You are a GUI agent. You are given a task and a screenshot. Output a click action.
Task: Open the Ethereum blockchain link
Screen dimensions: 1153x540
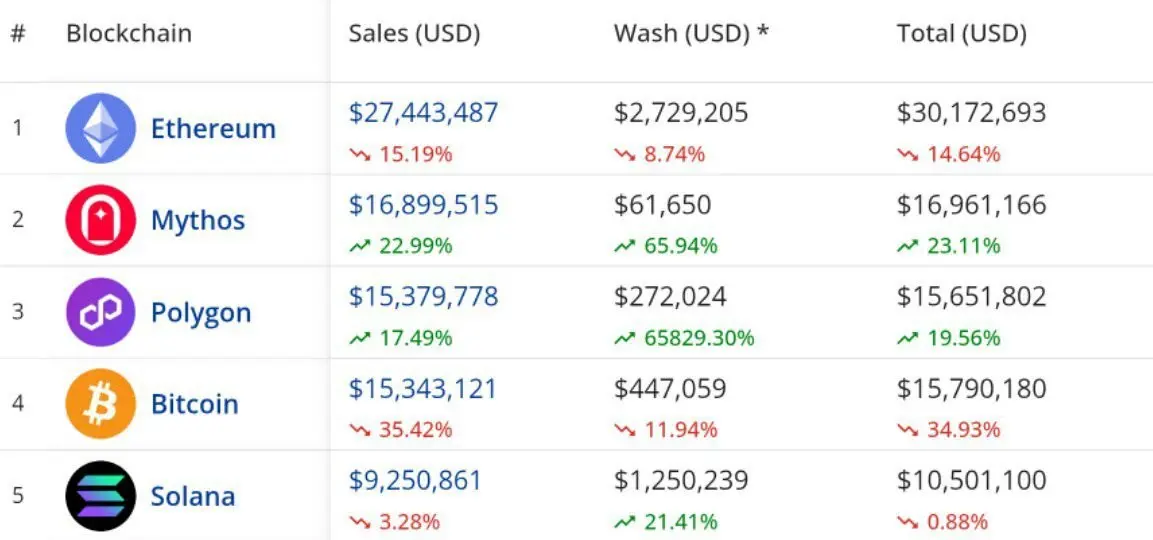pyautogui.click(x=213, y=129)
